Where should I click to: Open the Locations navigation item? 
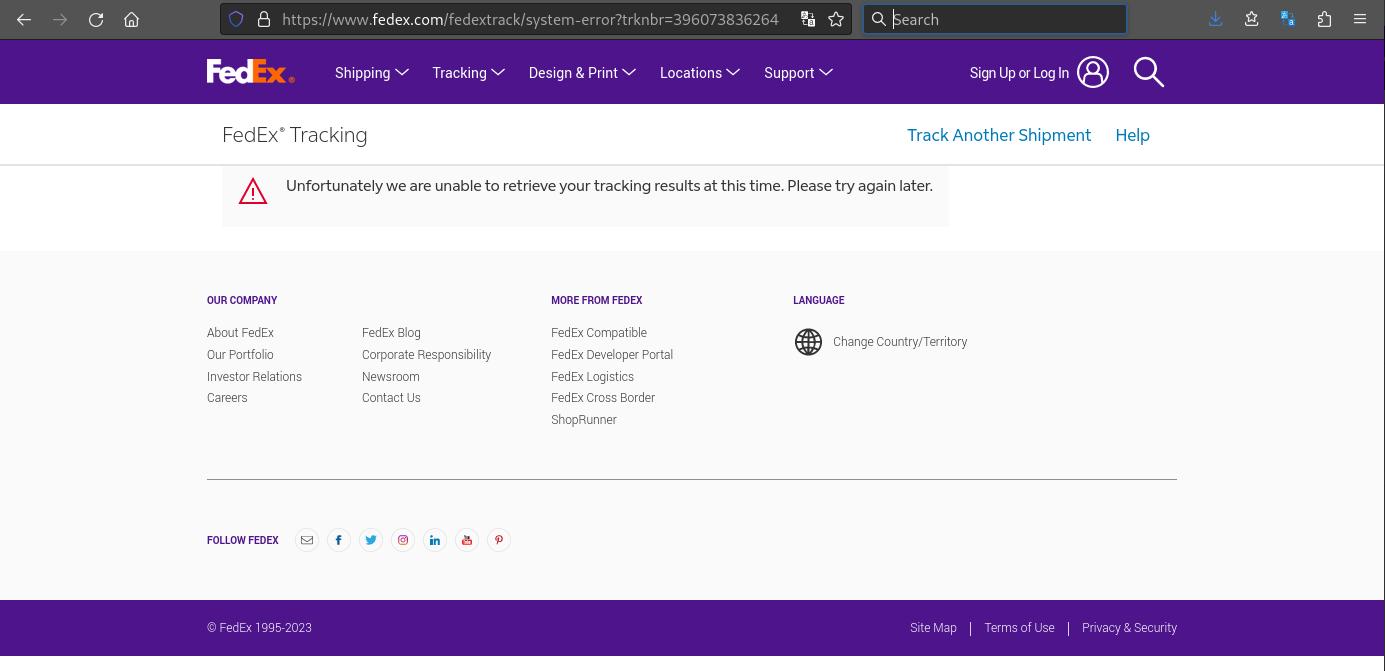pos(691,72)
